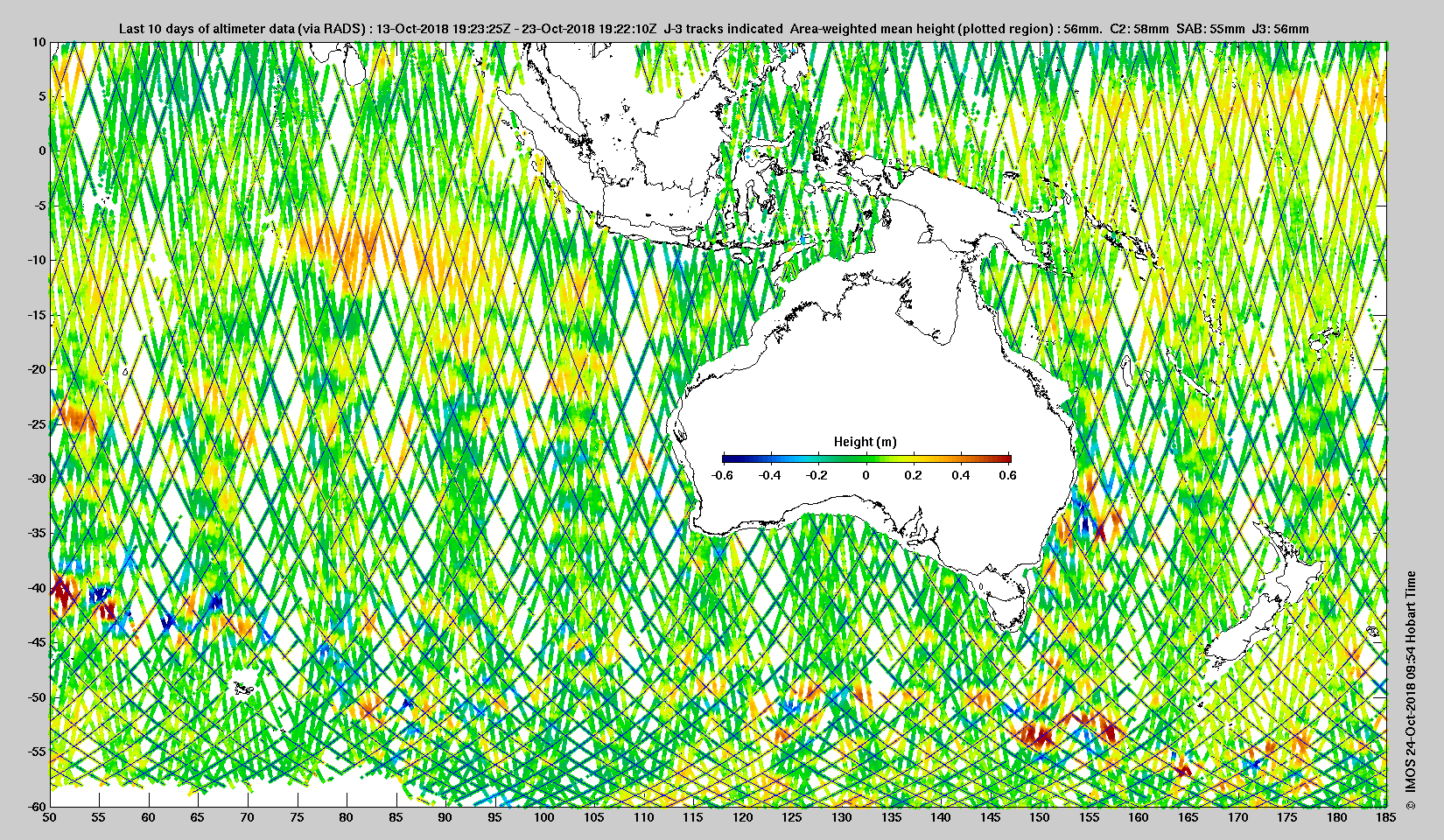
Task: Select the -0.2 tick label under colorbar
Action: coord(817,475)
